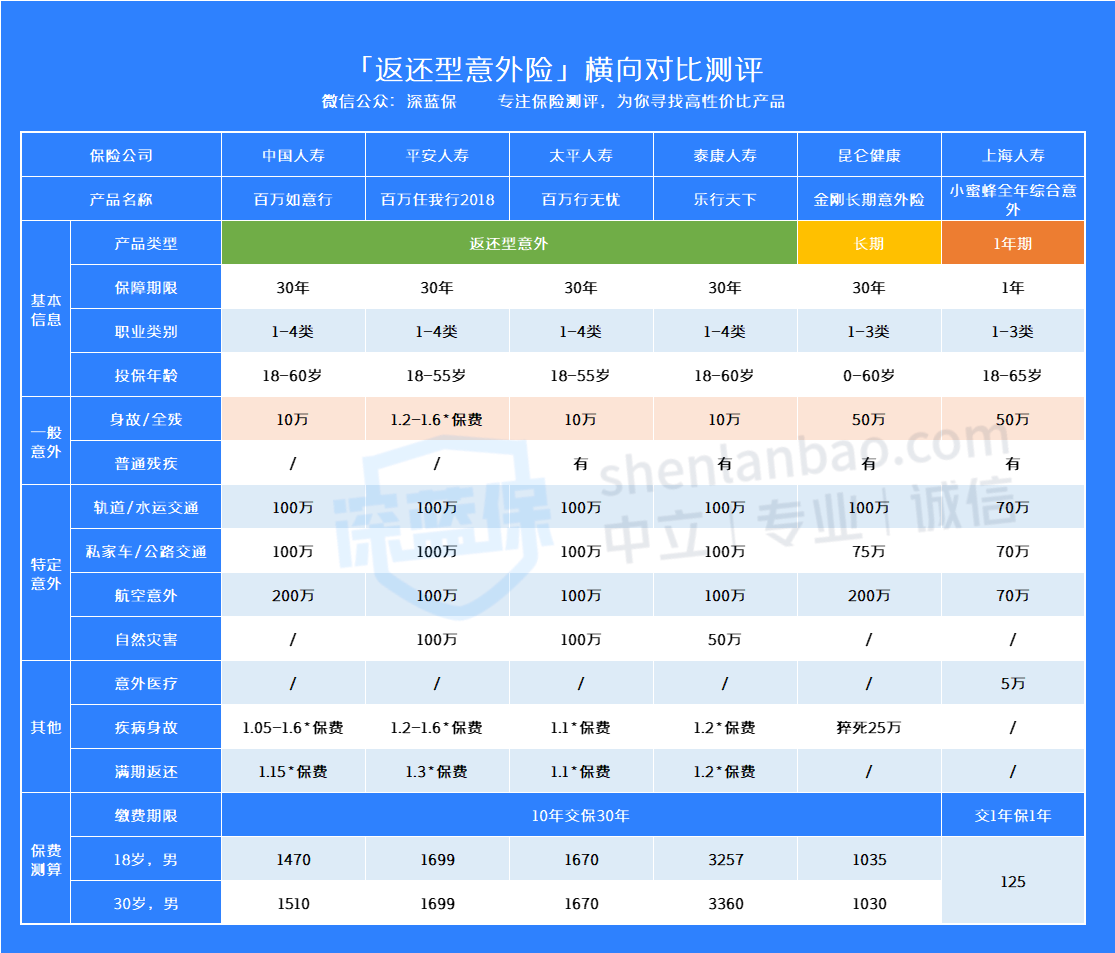Select product name 乐行天下
The width and height of the screenshot is (1115, 953).
point(725,199)
